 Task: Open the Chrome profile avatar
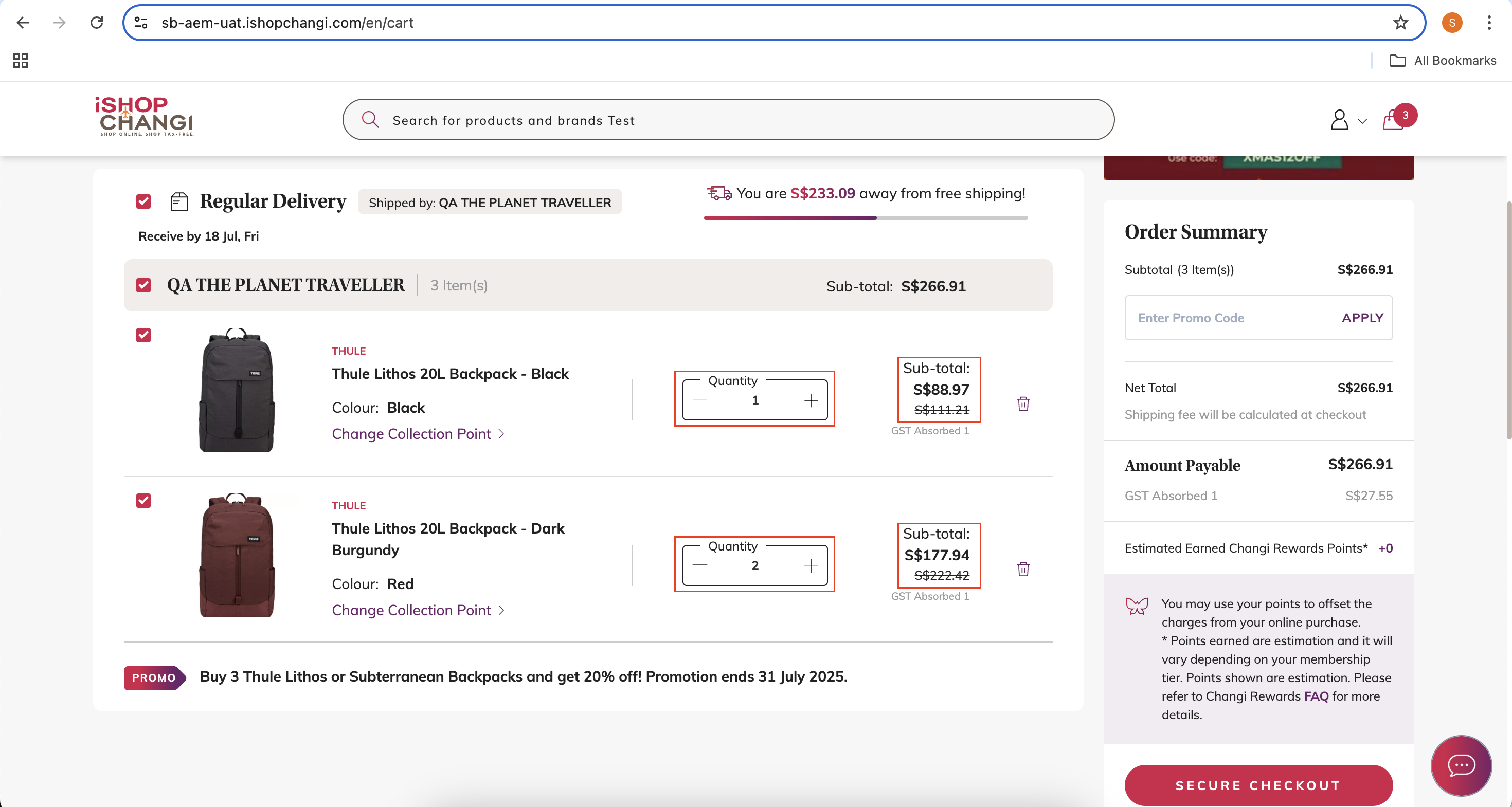[1452, 22]
